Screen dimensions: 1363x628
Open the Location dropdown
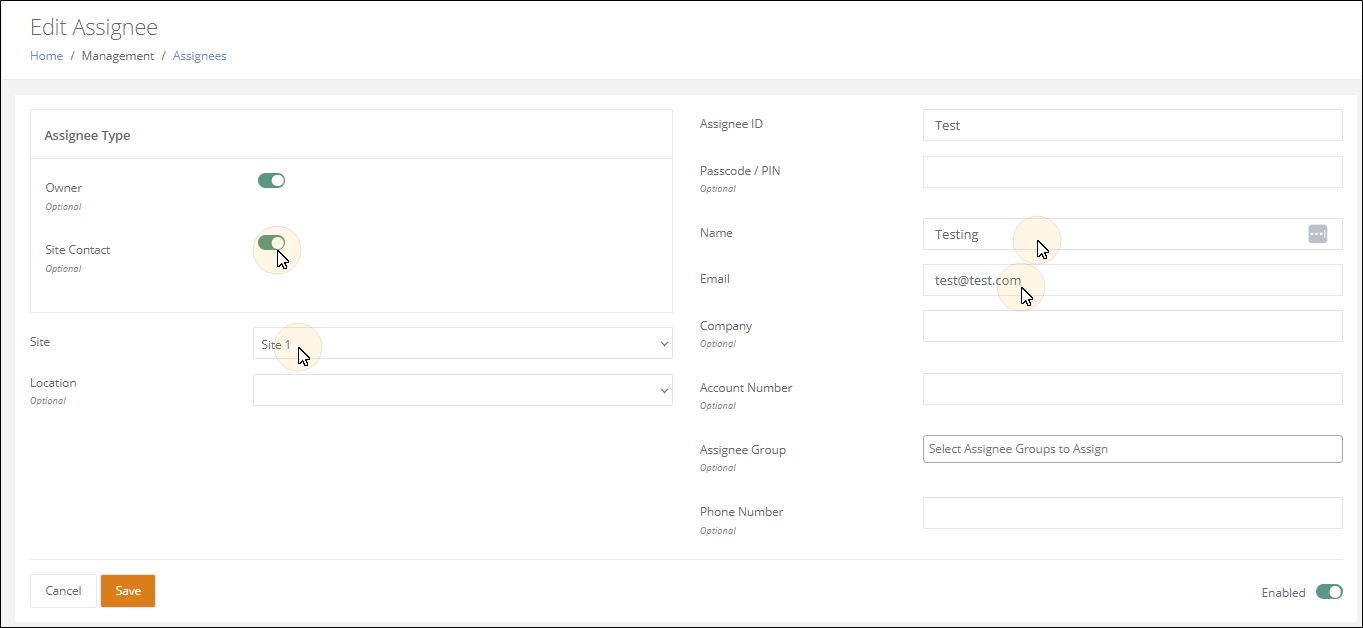463,390
